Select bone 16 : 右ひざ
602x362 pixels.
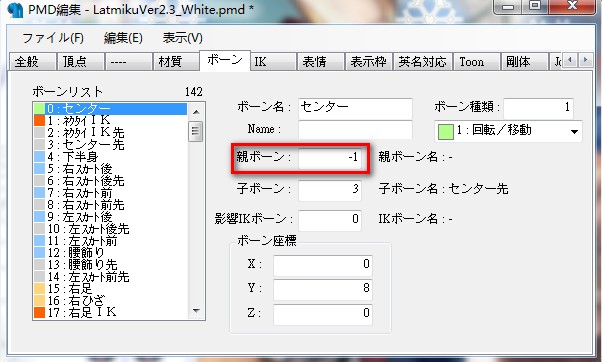(x=110, y=301)
